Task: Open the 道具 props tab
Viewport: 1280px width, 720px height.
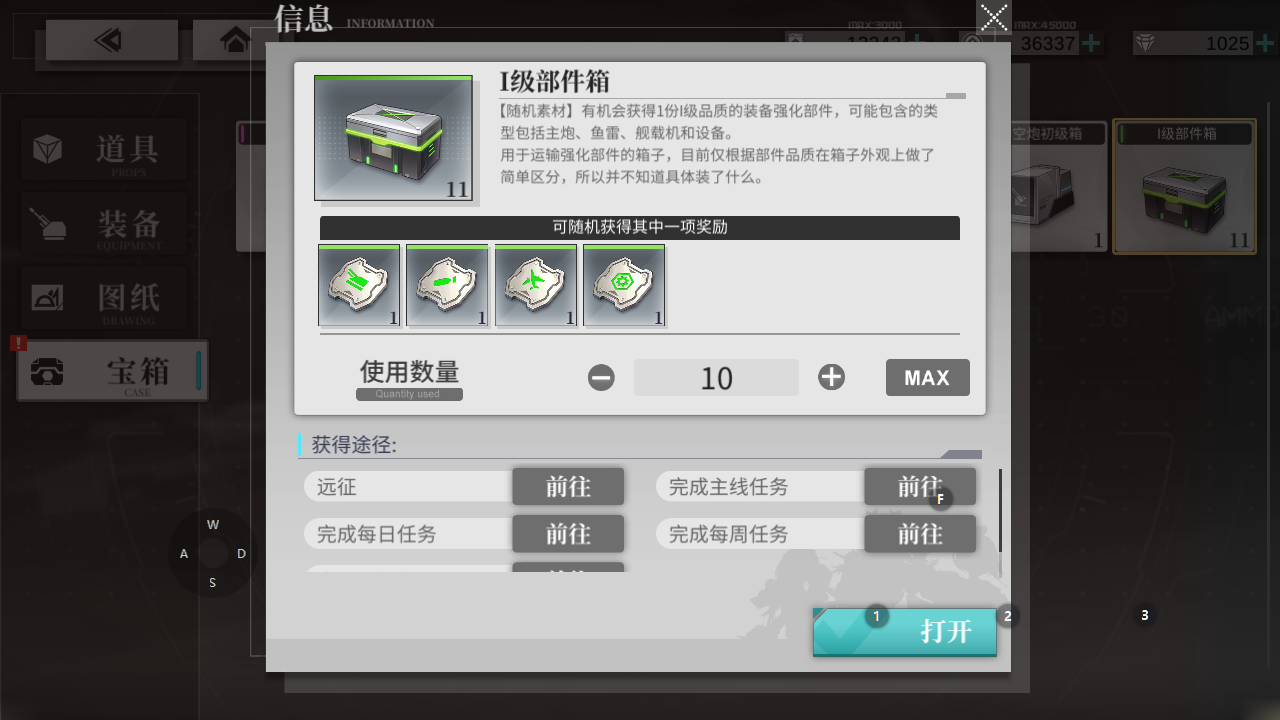Action: tap(103, 150)
